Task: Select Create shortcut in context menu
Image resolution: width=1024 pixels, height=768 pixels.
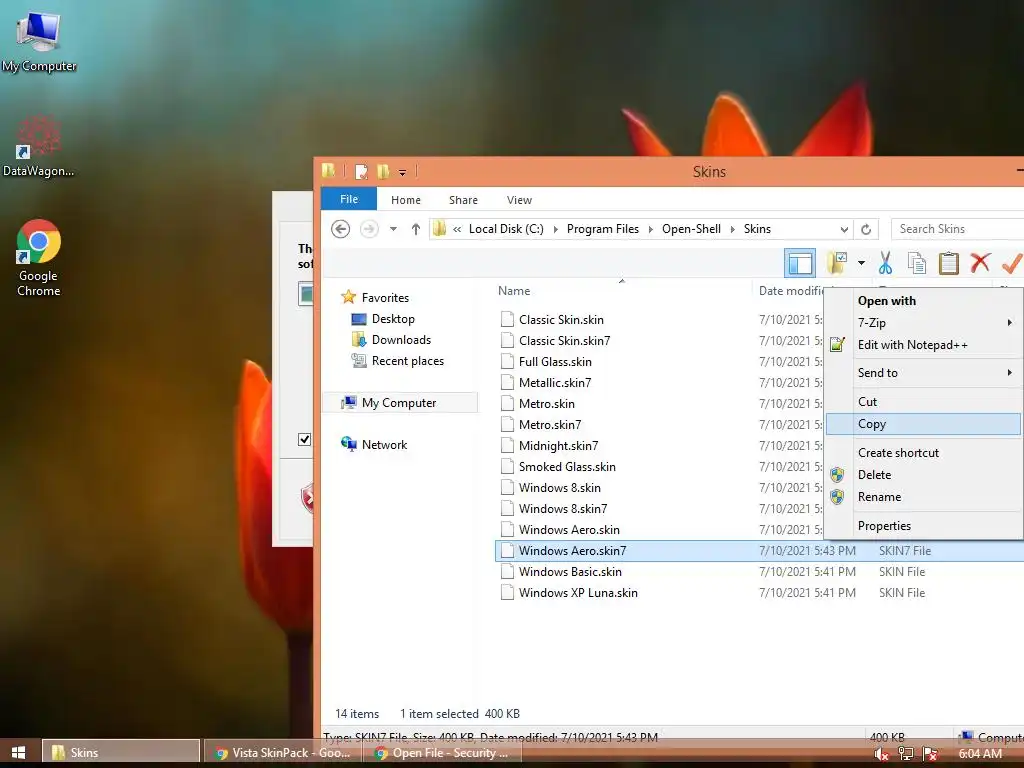Action: pos(923,453)
